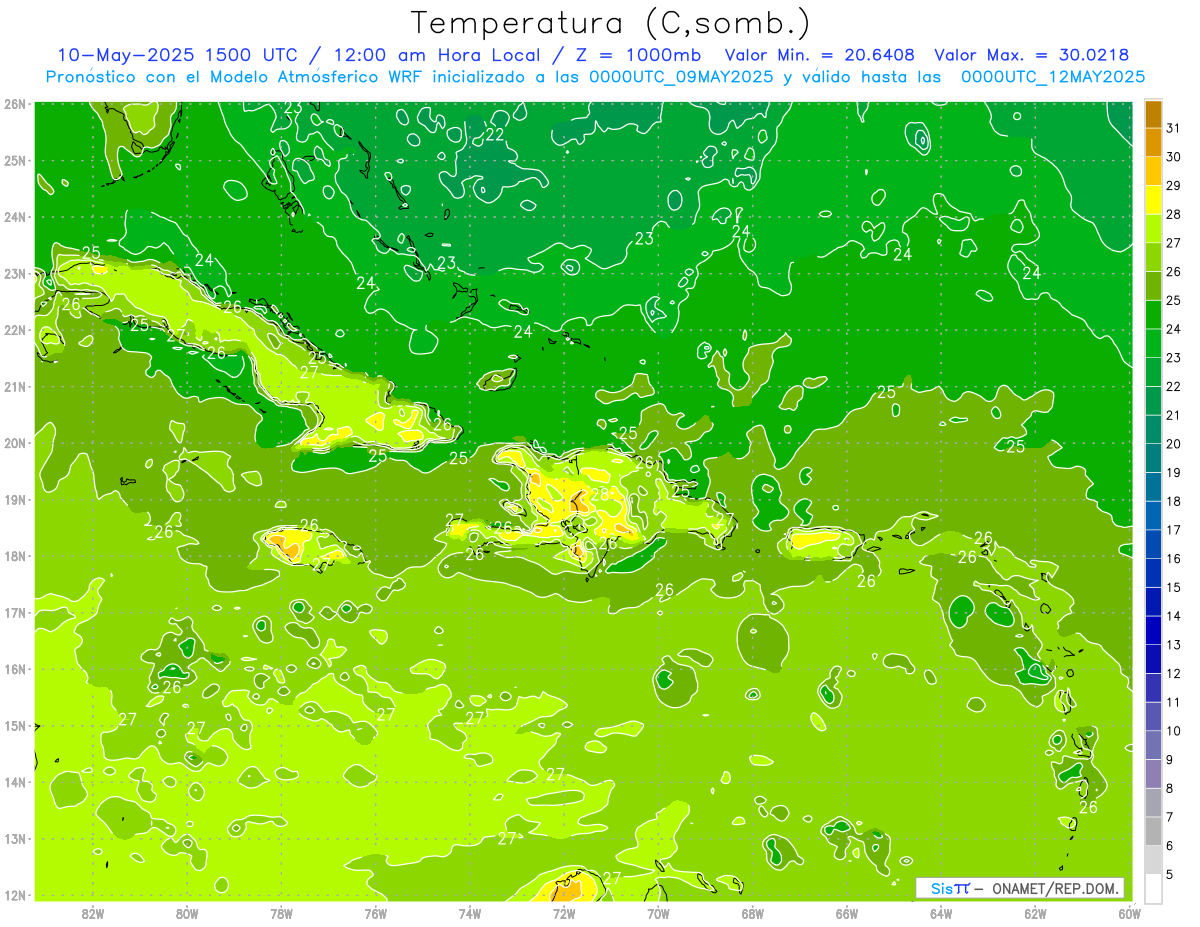Image resolution: width=1200 pixels, height=927 pixels.
Task: Click the contour label 28 over Hispaniola
Action: pos(599,494)
